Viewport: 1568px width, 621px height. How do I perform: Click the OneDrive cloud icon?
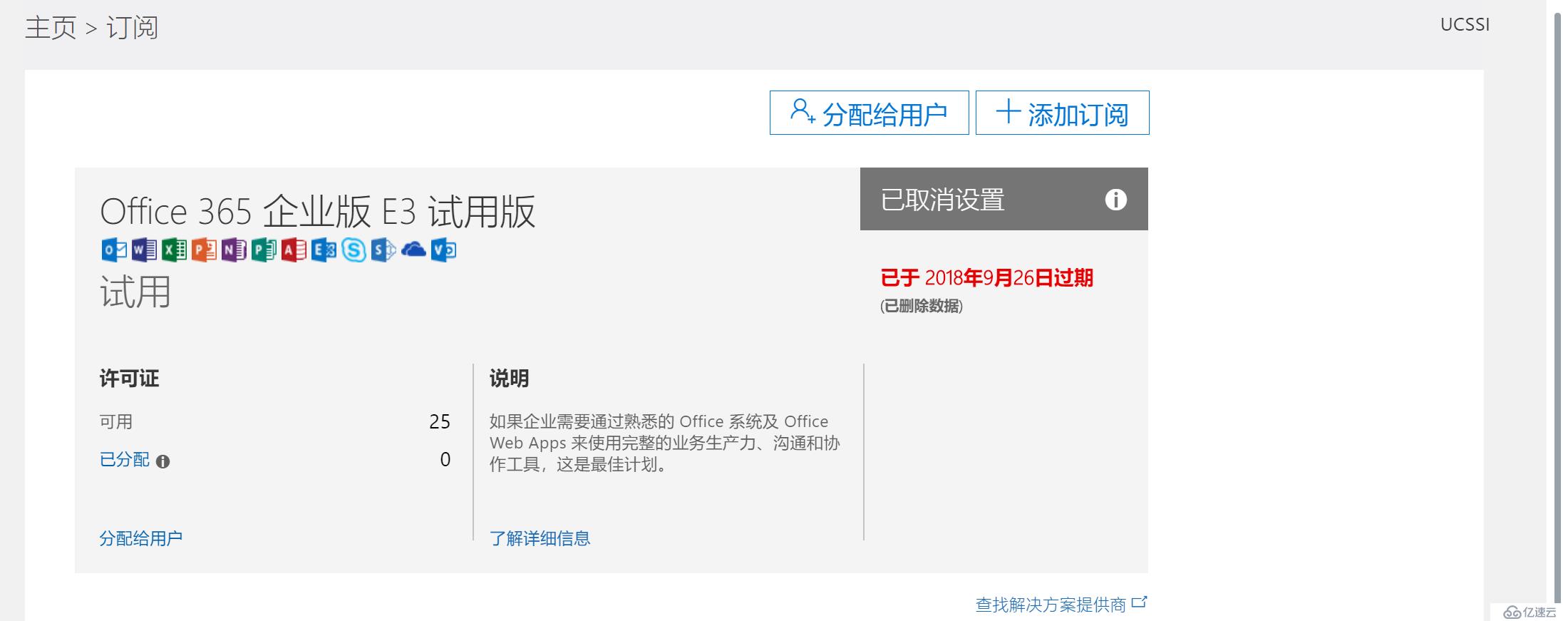click(x=413, y=250)
